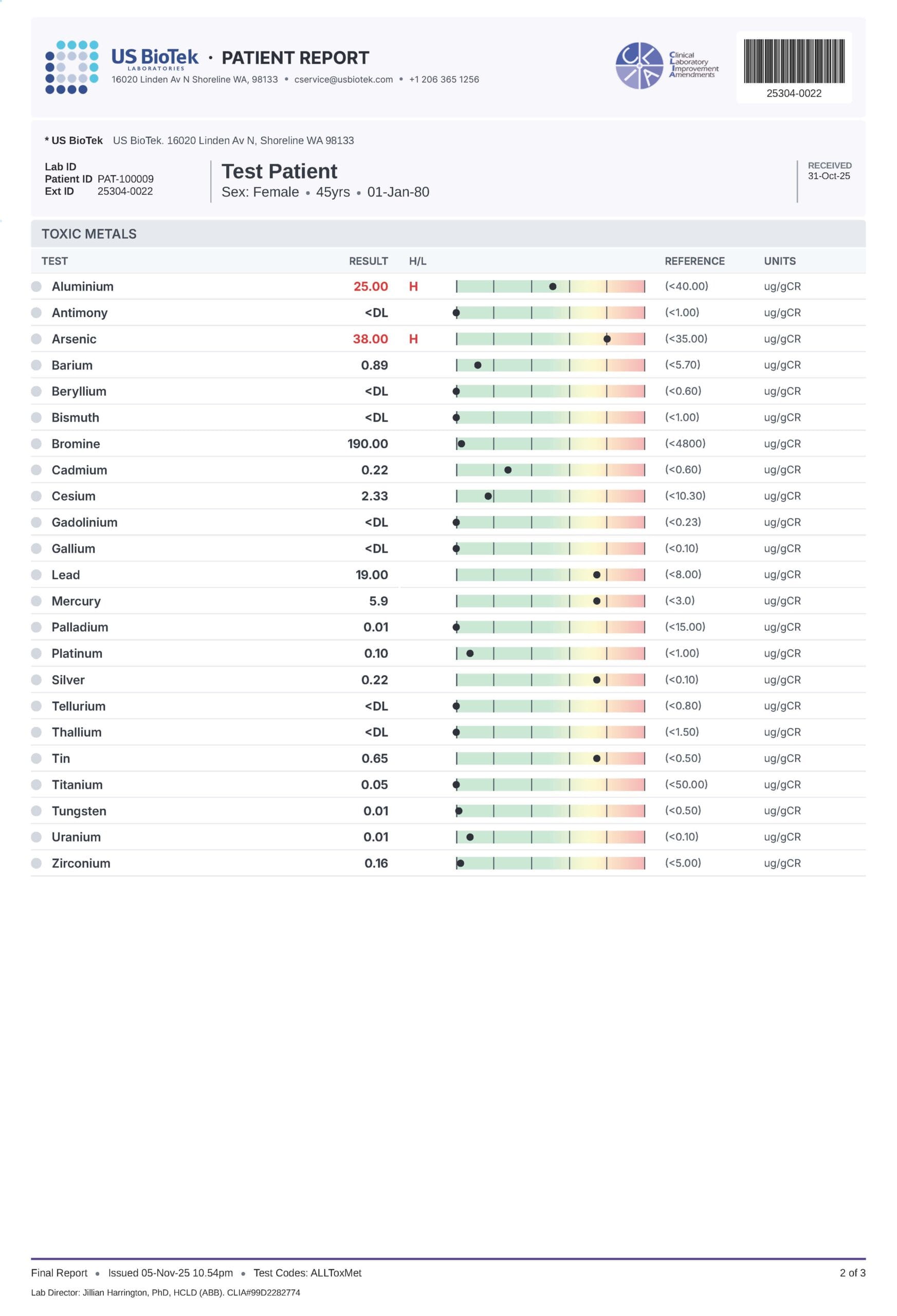Image resolution: width=897 pixels, height=1316 pixels.
Task: Select the gray dot next to Arsenic
Action: point(36,339)
